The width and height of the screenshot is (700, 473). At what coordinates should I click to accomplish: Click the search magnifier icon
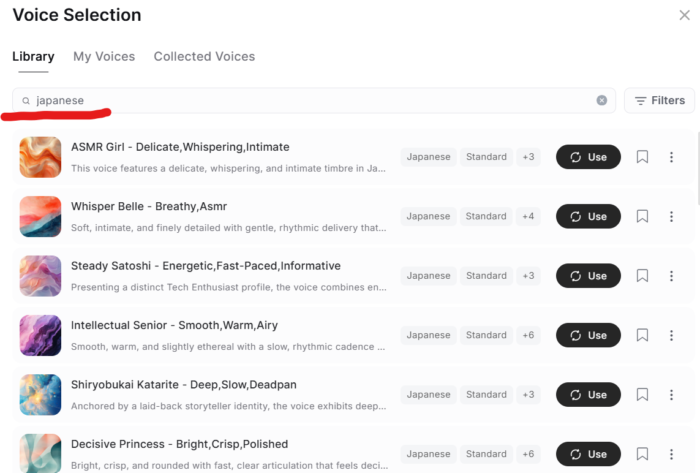coord(26,101)
